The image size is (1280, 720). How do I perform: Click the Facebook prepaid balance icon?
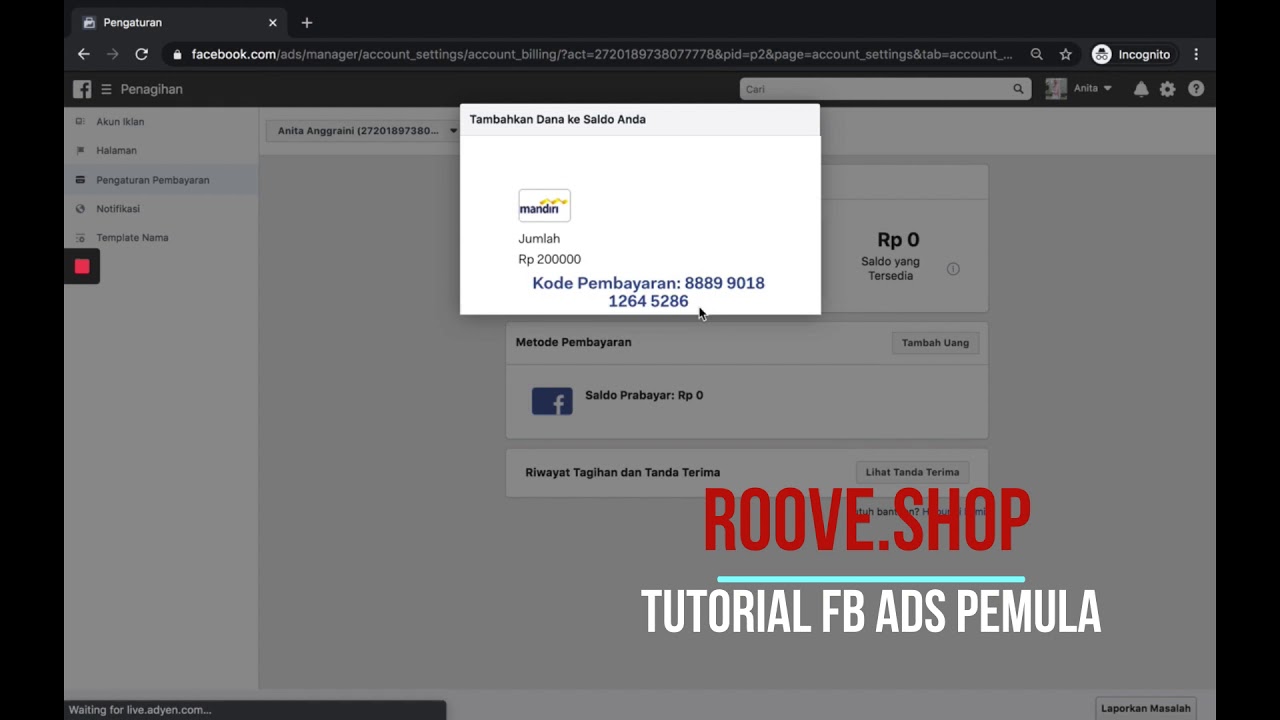click(552, 401)
